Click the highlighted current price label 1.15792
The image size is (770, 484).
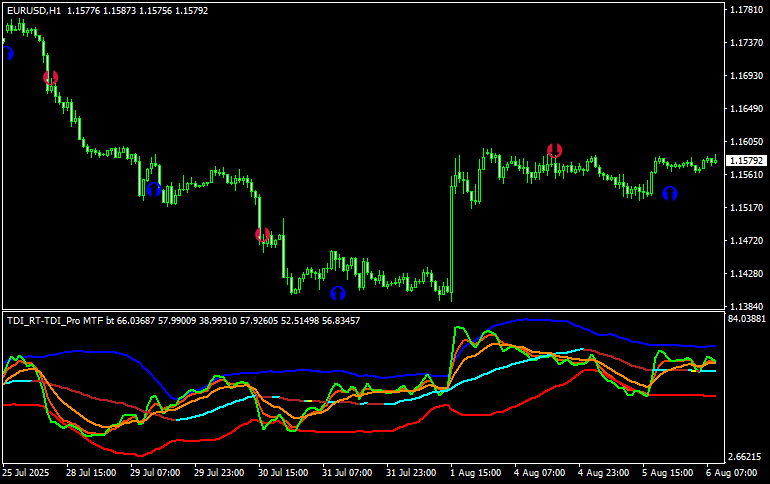point(746,161)
